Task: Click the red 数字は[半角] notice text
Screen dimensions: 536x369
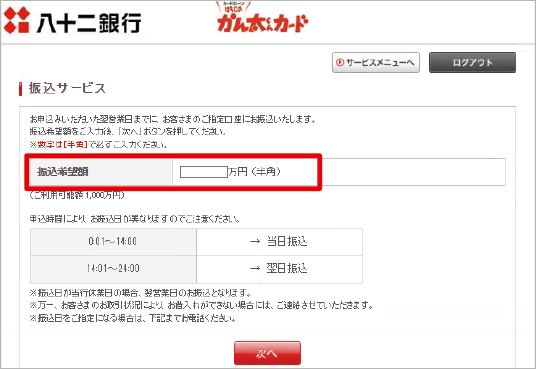Action: [63, 145]
